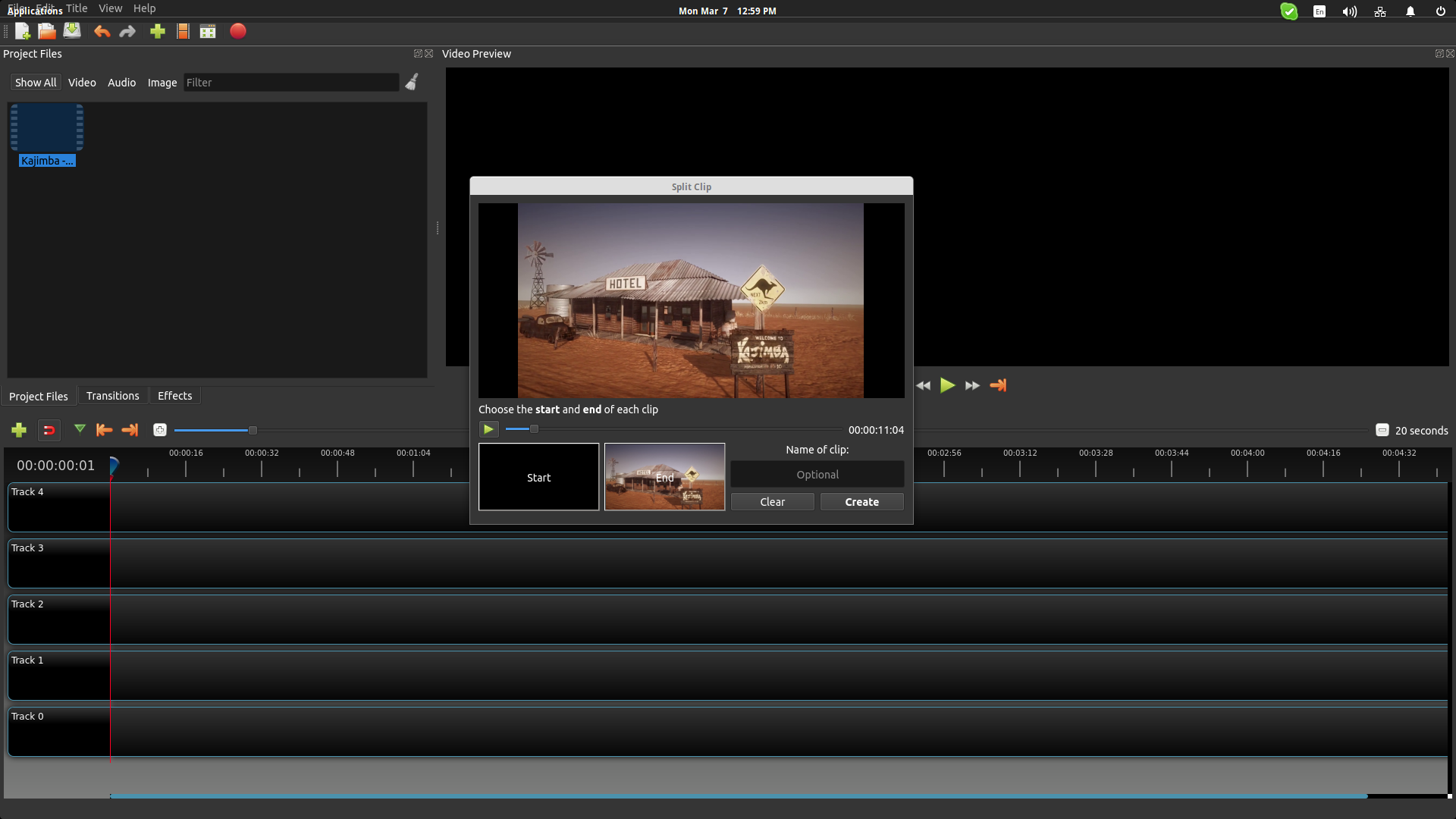Open the system volume control

coord(1349,11)
